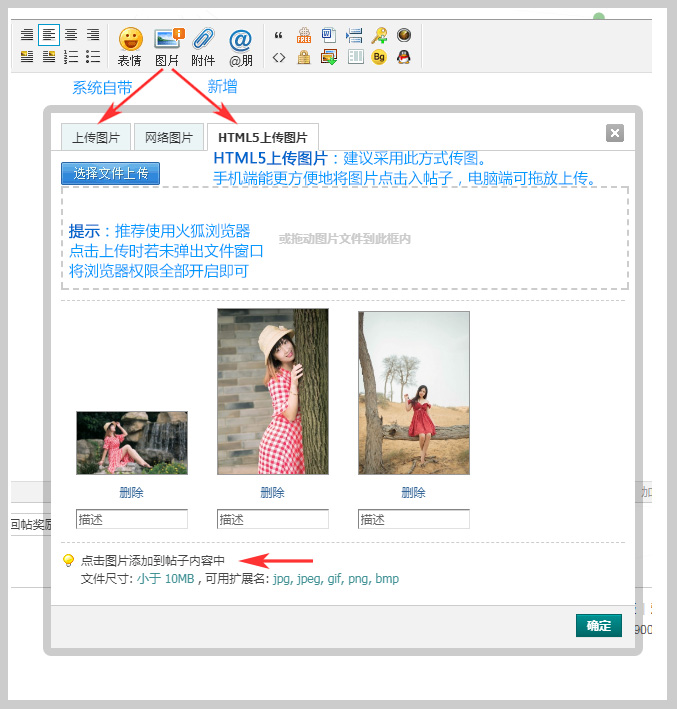Click the desert red dress thumbnail

[414, 393]
